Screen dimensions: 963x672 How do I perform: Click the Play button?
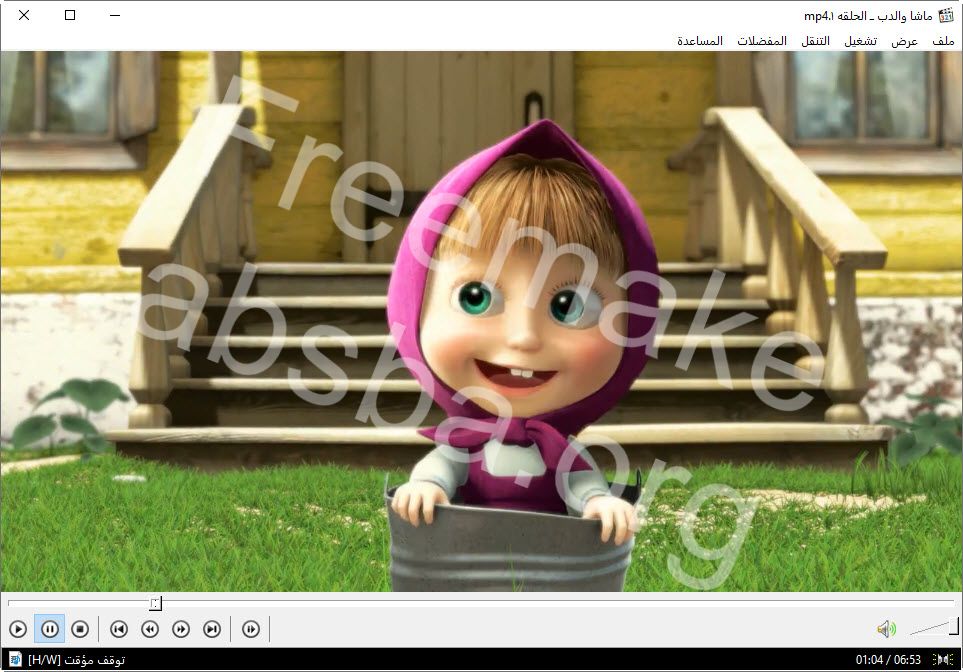[x=18, y=629]
